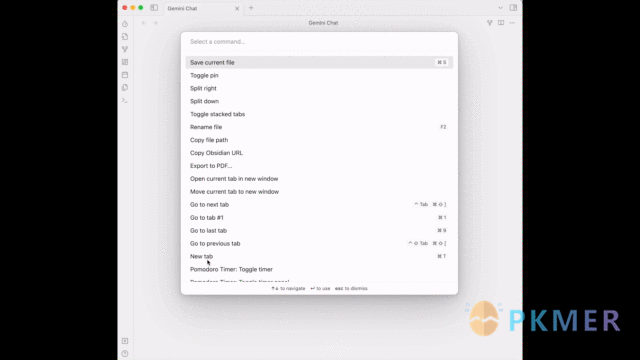Run 'New tab' command
640x360 pixels.
coord(319,256)
